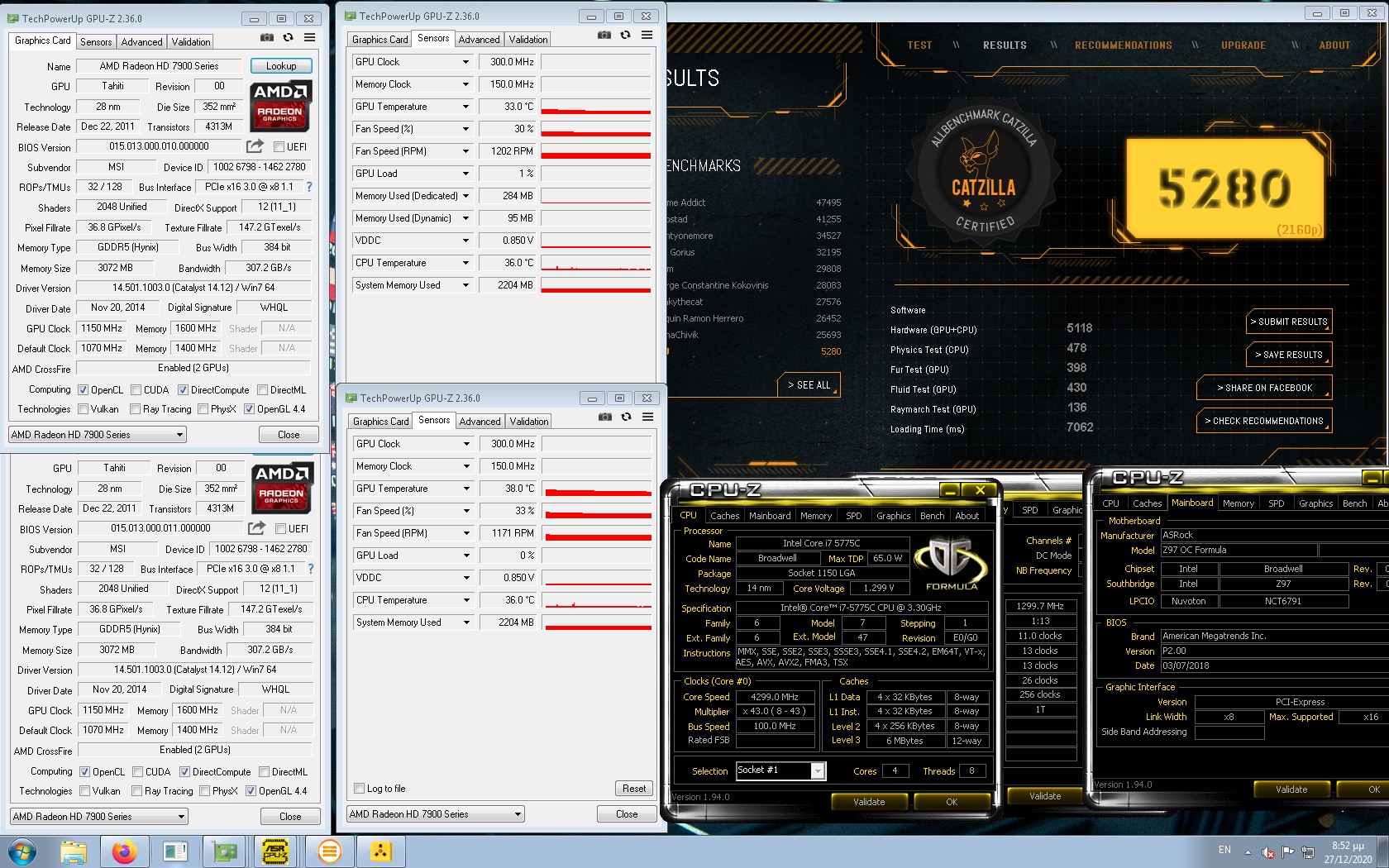Open GPU-Z taskbar icon
The image size is (1389, 868).
click(224, 851)
